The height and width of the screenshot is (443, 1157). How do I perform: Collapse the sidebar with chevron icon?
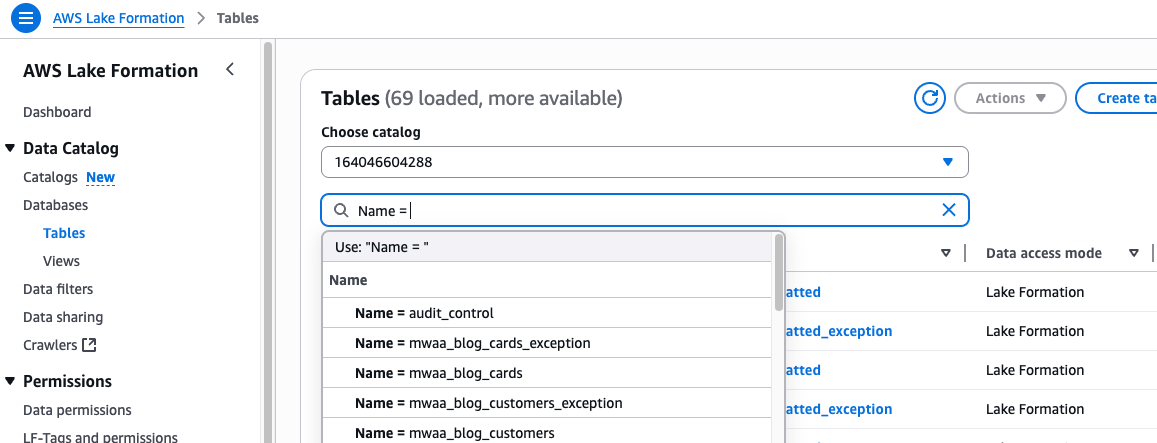pos(230,70)
